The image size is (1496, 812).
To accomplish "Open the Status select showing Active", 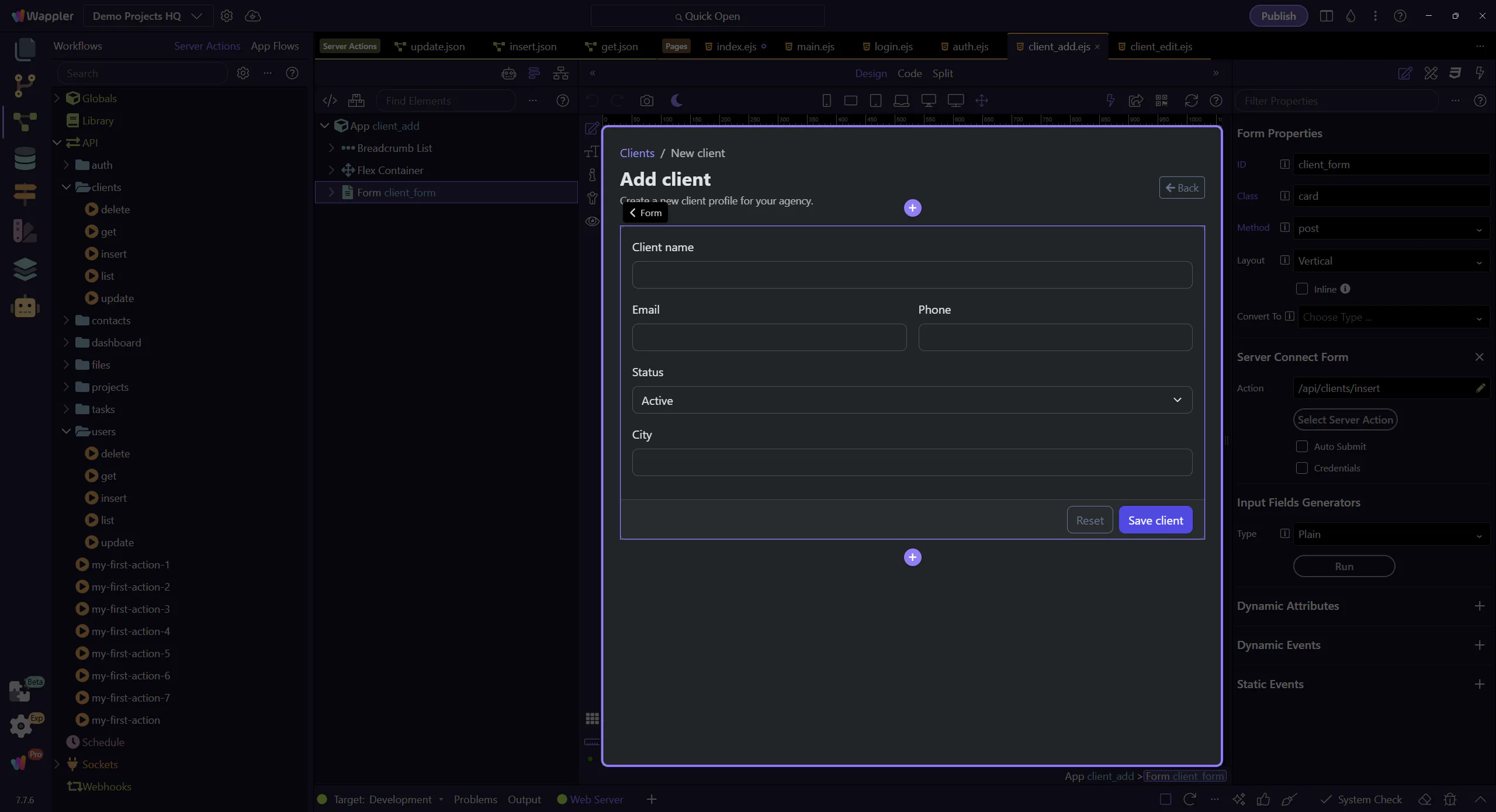I will (912, 400).
